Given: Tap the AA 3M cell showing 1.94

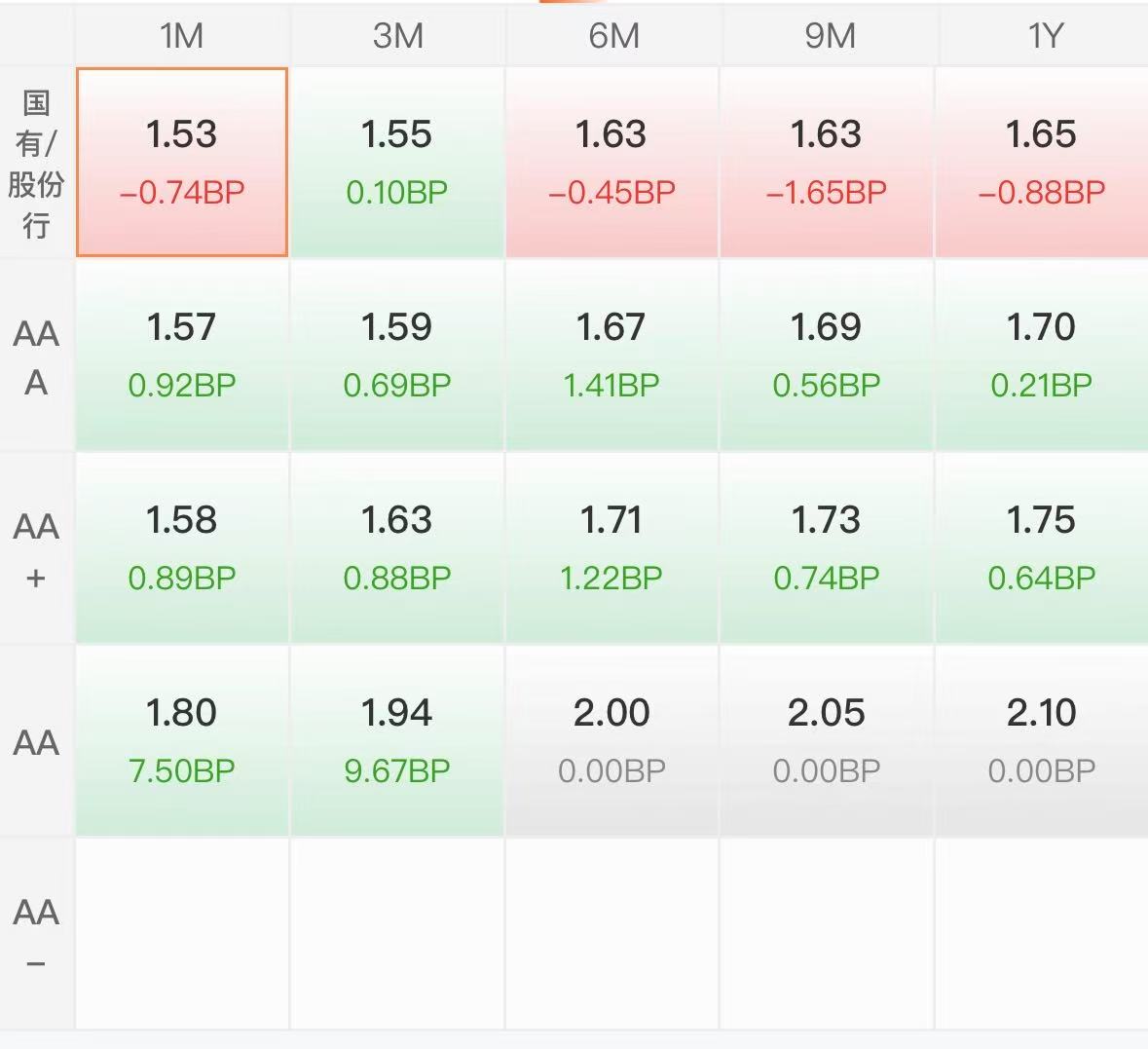Looking at the screenshot, I should (397, 741).
